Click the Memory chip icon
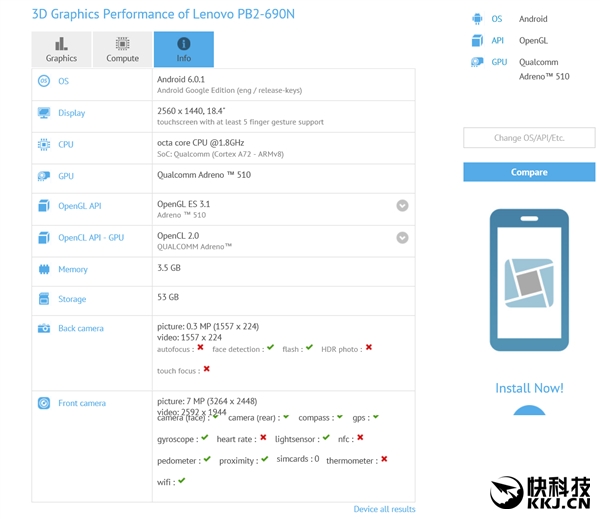600x519 pixels. (44, 269)
